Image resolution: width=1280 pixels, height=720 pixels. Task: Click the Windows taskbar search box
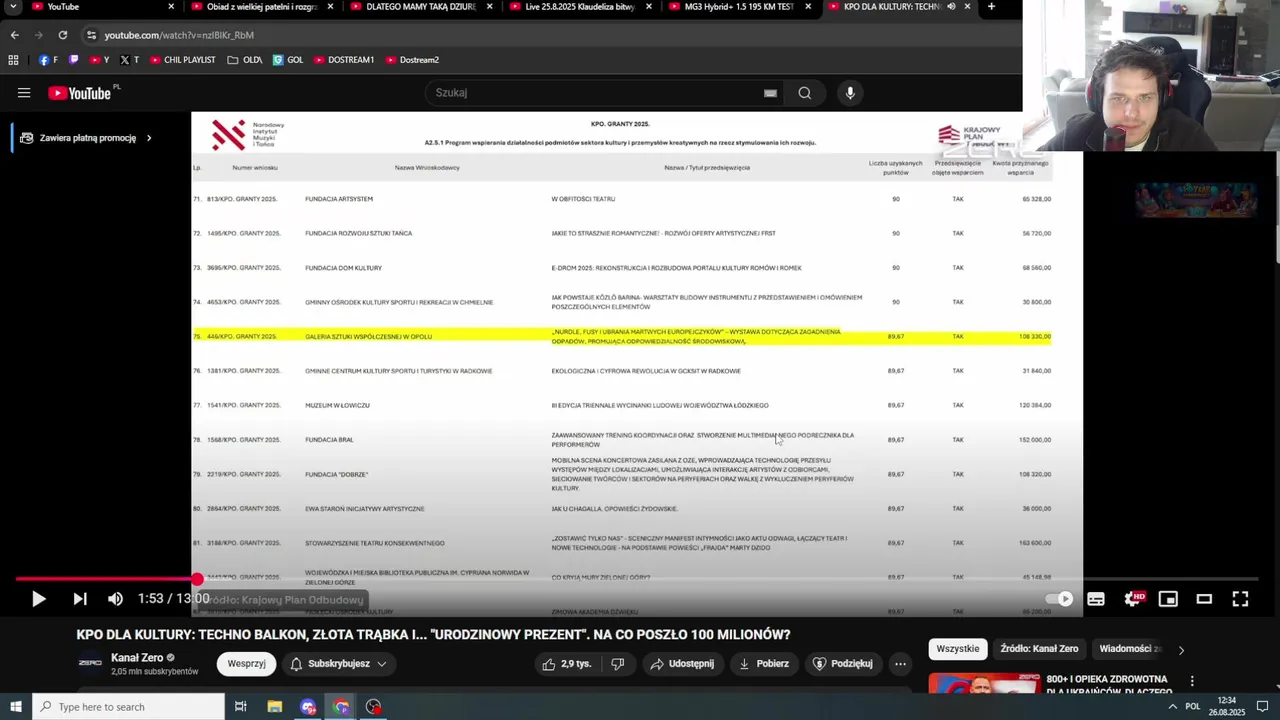[128, 707]
